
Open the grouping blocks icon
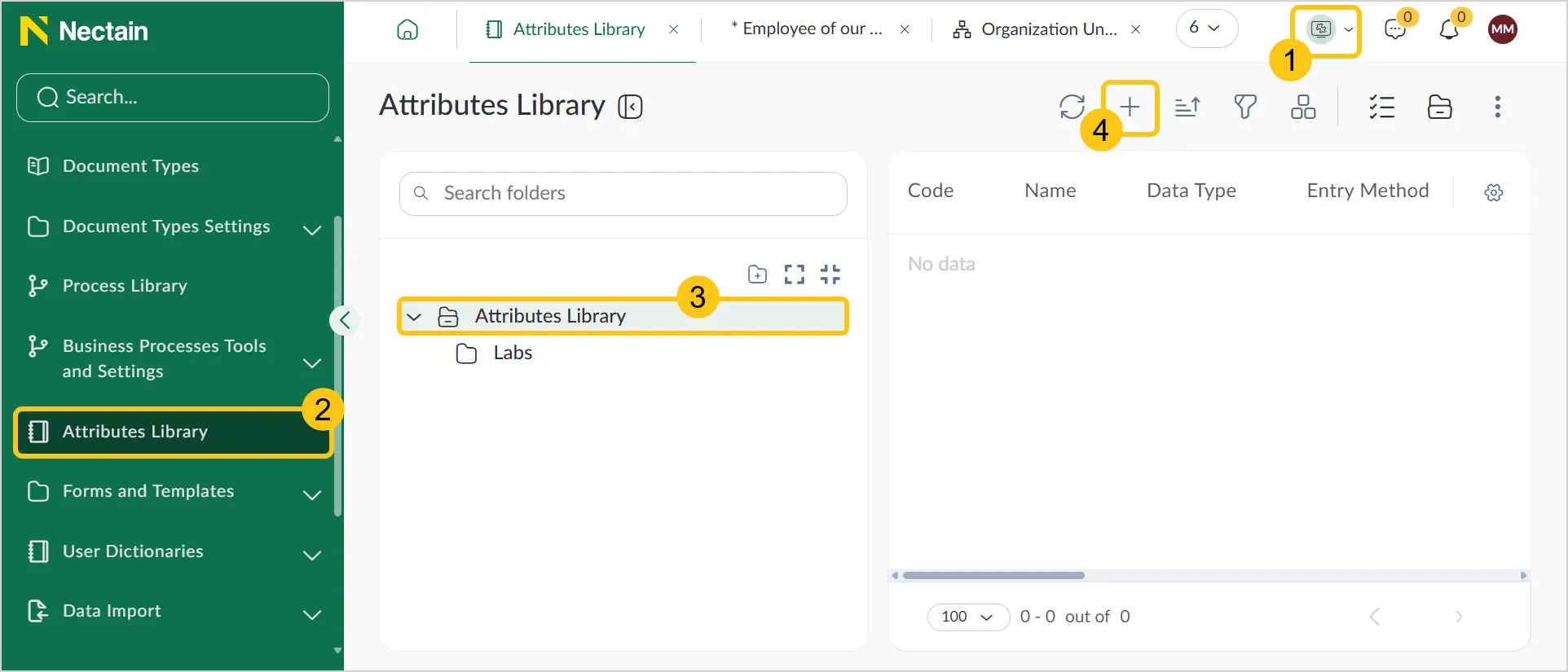(x=1303, y=107)
